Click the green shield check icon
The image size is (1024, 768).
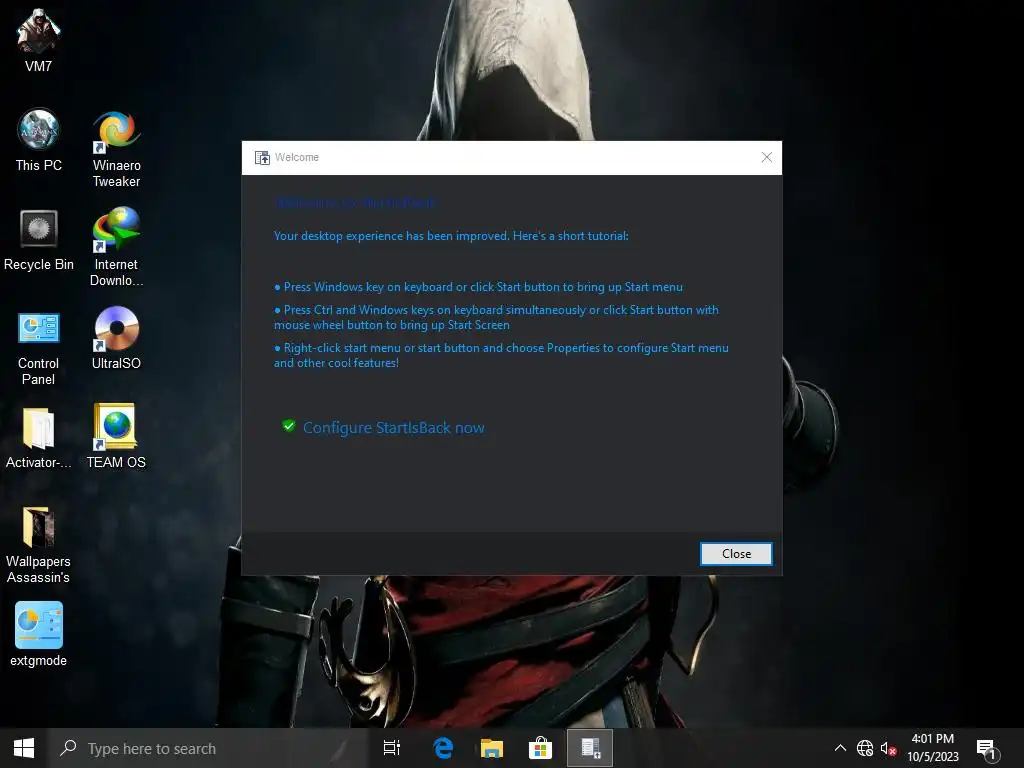click(289, 426)
